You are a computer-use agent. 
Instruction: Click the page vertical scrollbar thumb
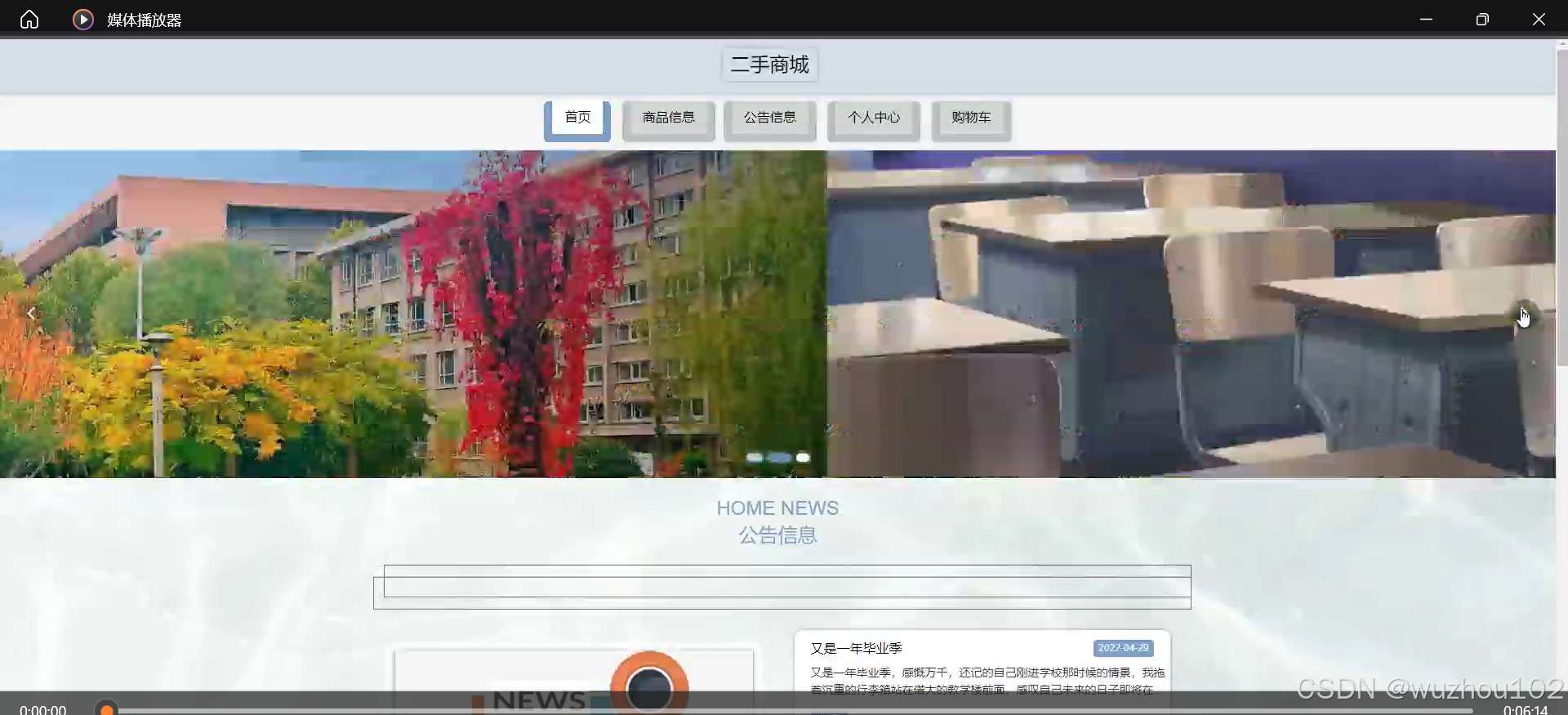click(1561, 208)
